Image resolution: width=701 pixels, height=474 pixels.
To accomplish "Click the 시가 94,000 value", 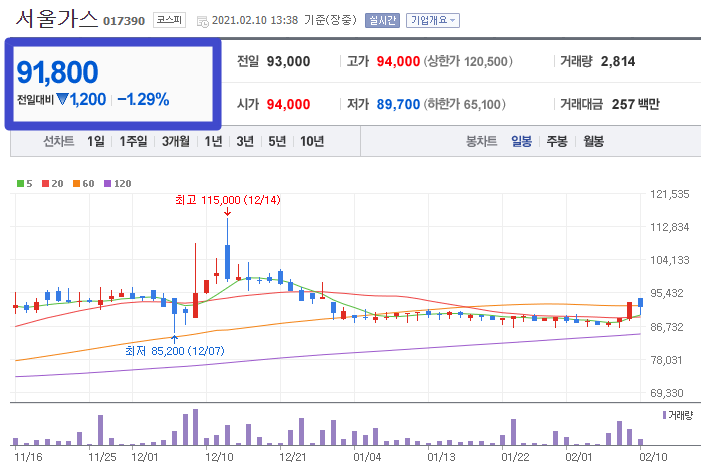I will tap(288, 104).
